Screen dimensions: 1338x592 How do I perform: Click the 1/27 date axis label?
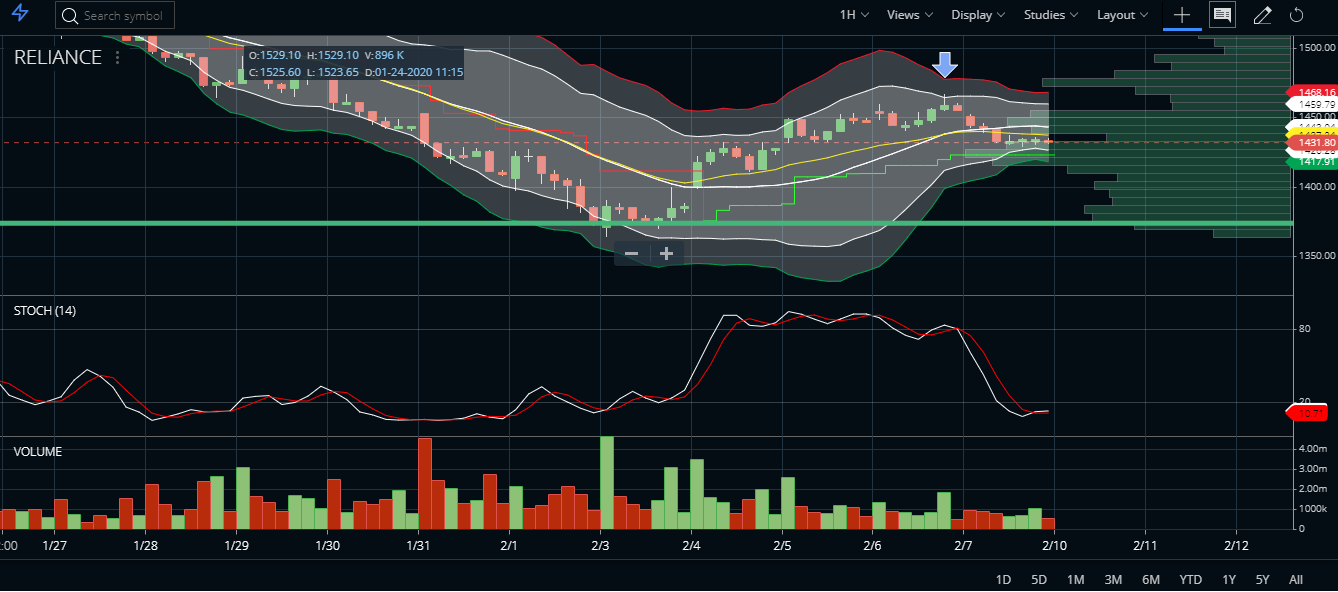[55, 546]
